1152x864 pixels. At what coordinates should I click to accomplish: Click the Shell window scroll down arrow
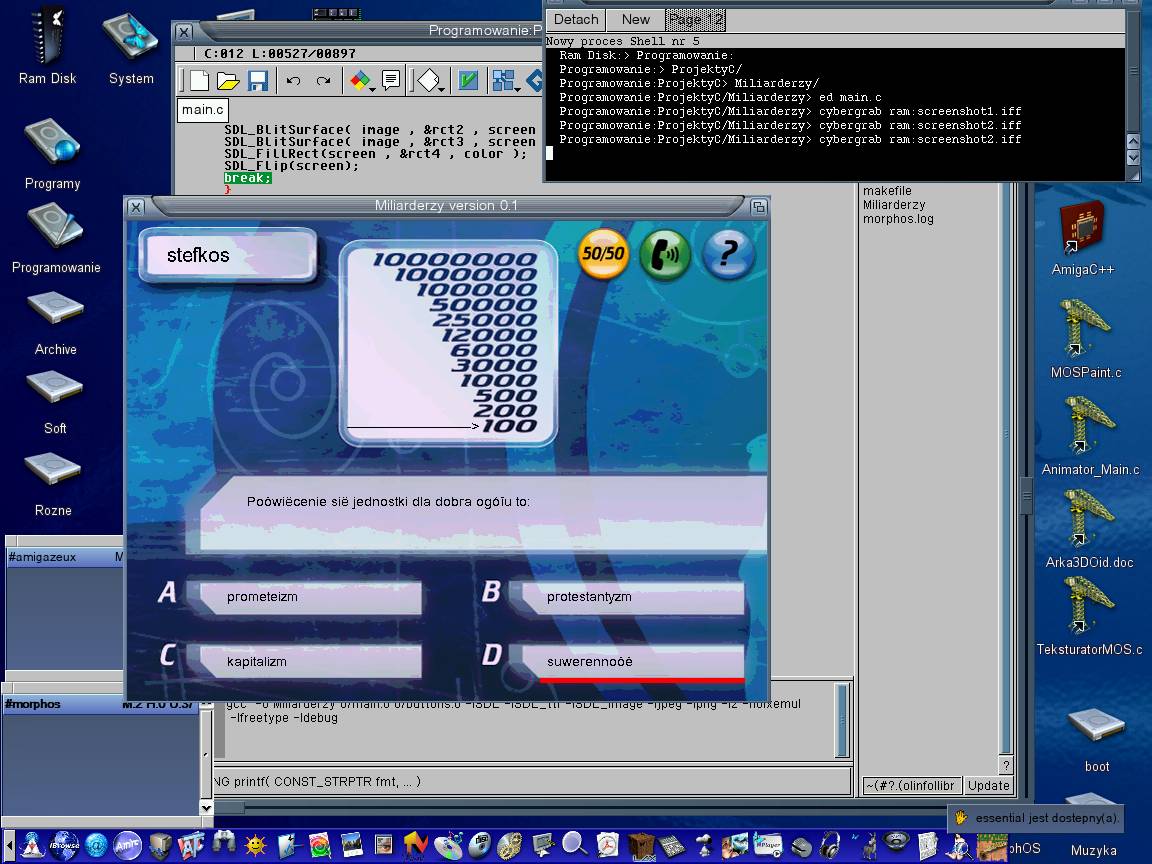1133,157
